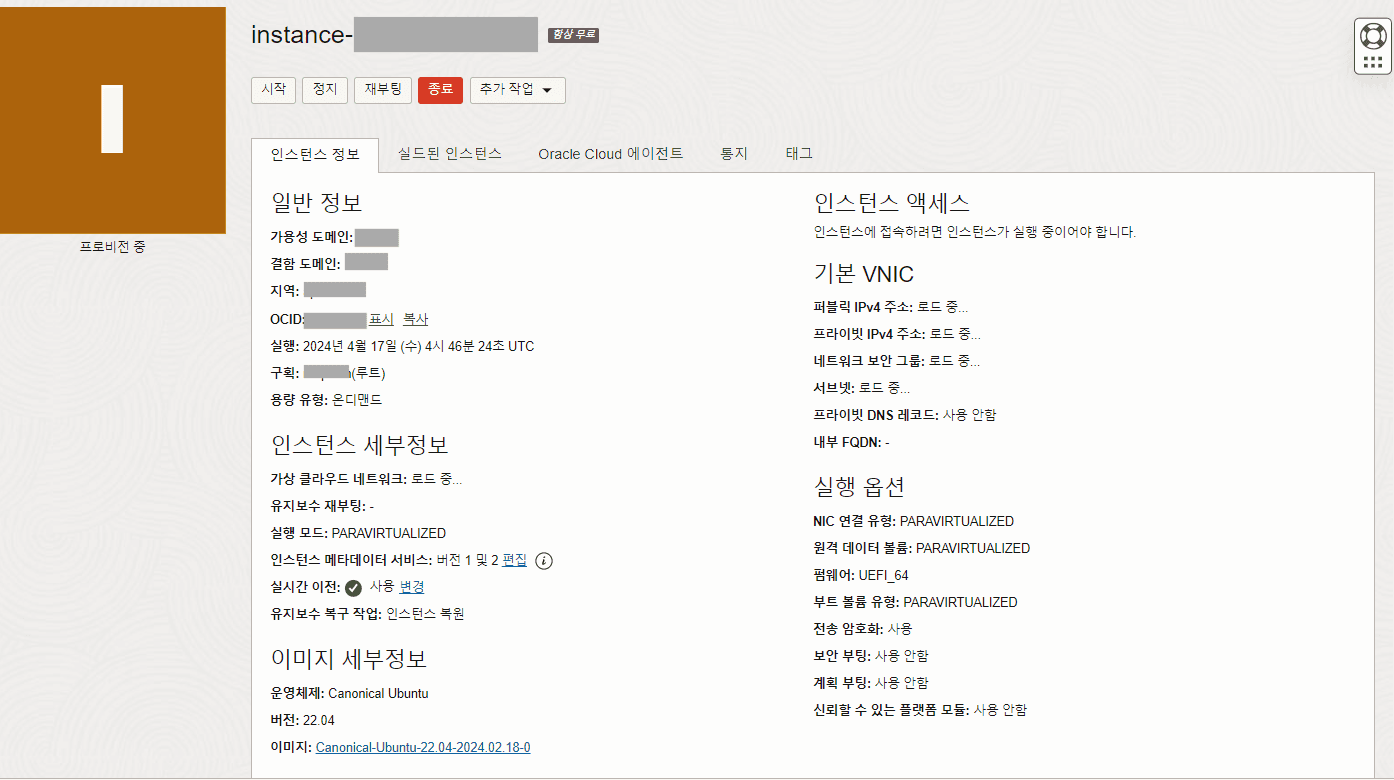
Task: Click the 재부팅 button
Action: point(382,90)
